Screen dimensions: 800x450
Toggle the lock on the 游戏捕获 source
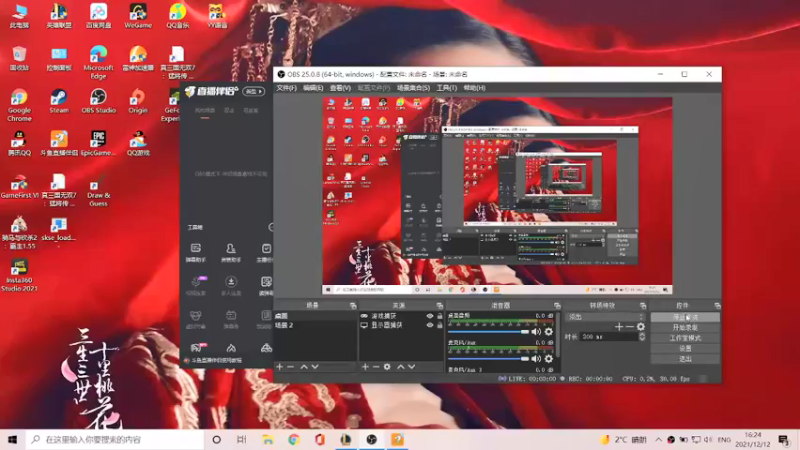[439, 316]
